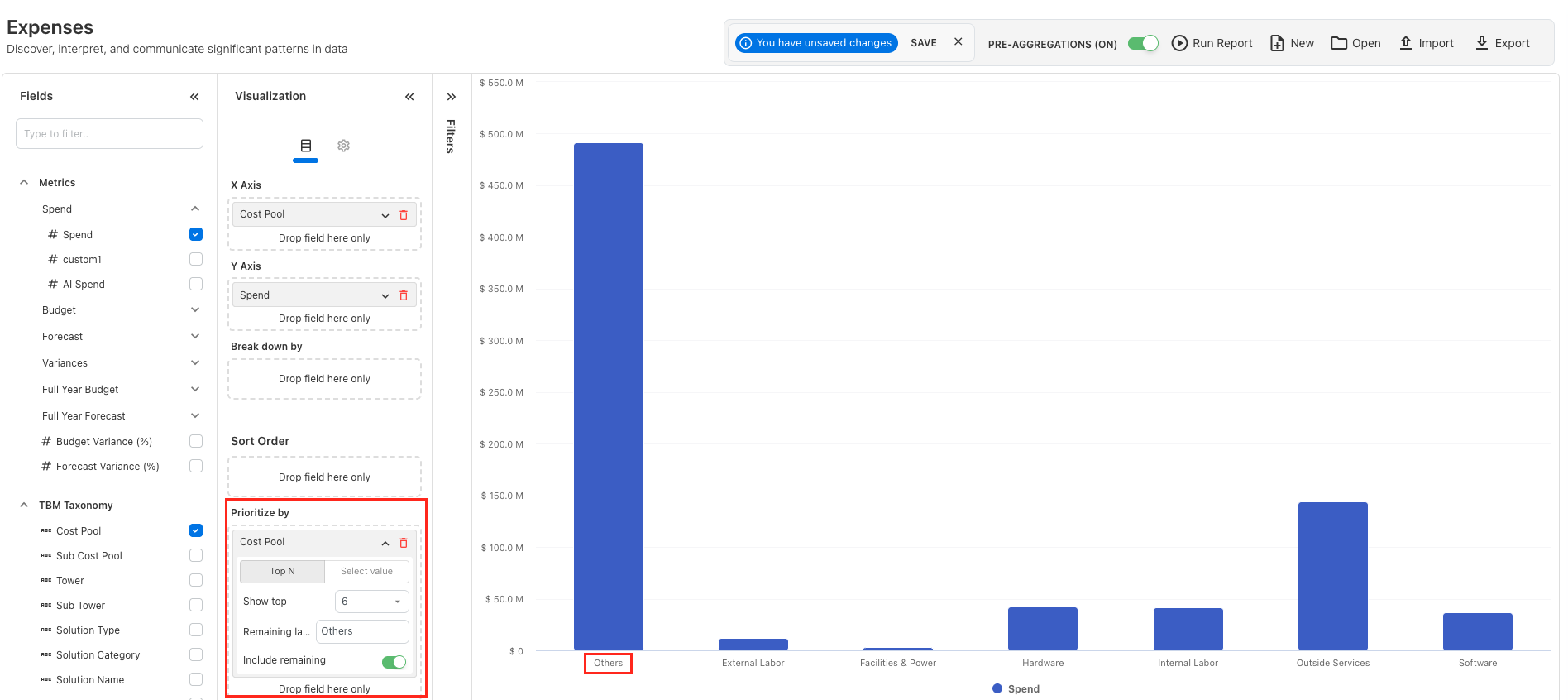
Task: Select the Top N tab
Action: click(x=282, y=571)
